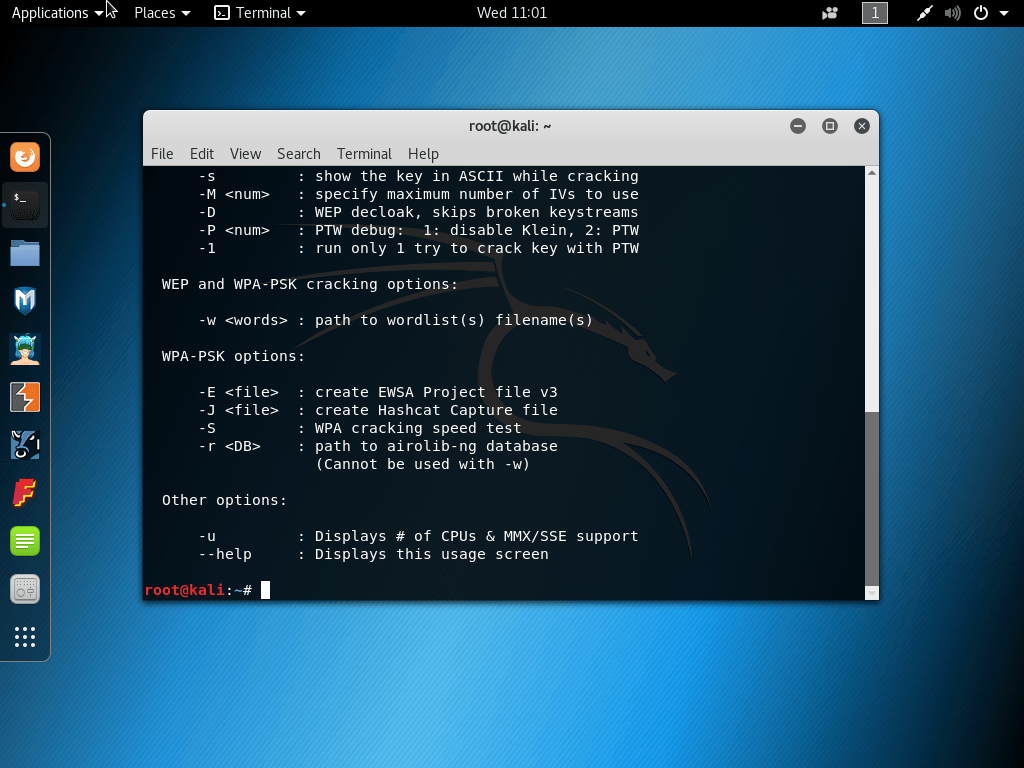Open the Files folder in dock

coord(25,253)
